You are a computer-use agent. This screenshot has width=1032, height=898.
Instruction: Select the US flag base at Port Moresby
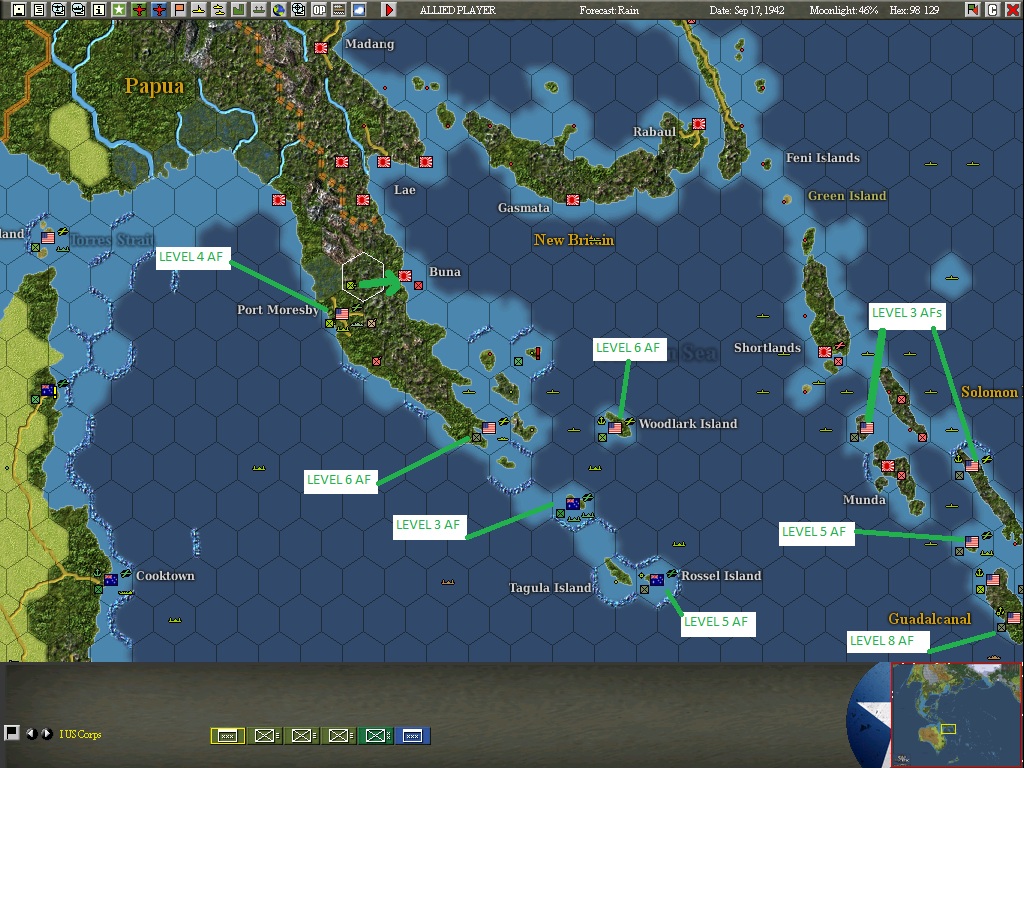342,314
